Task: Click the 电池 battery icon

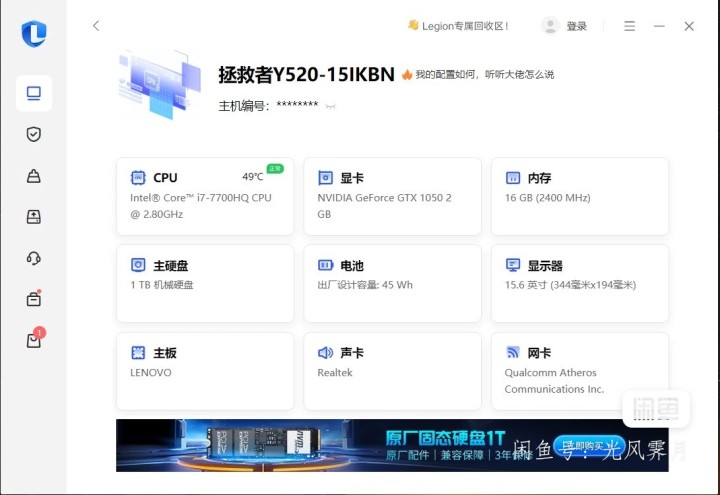Action: tap(326, 265)
